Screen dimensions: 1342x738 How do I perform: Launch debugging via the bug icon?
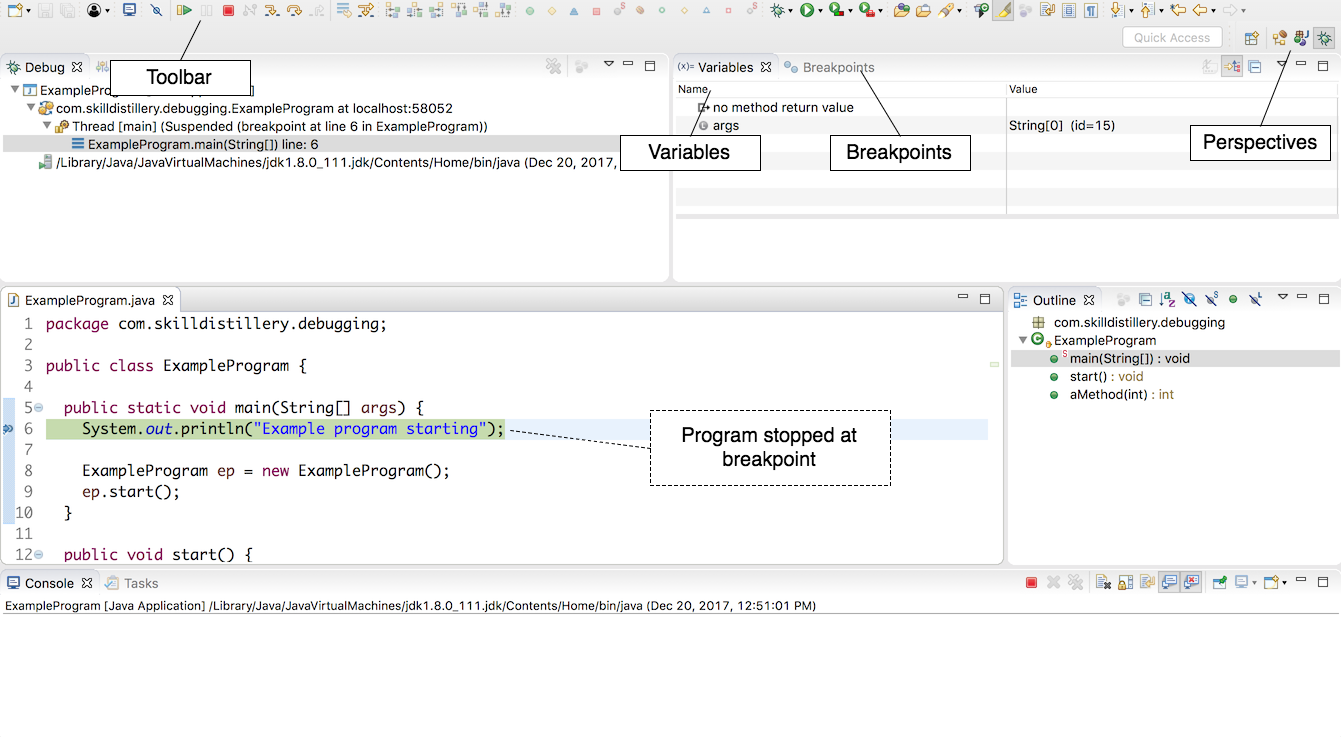click(x=777, y=11)
